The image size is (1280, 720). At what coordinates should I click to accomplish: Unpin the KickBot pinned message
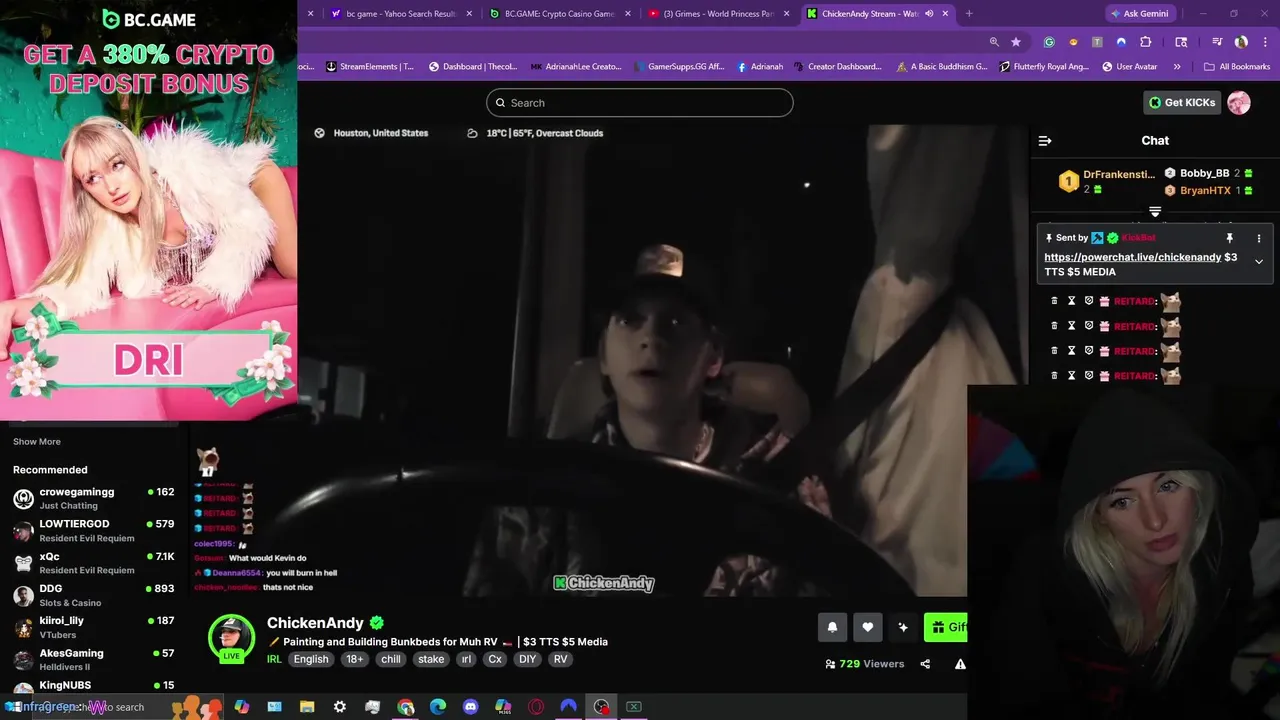1230,238
